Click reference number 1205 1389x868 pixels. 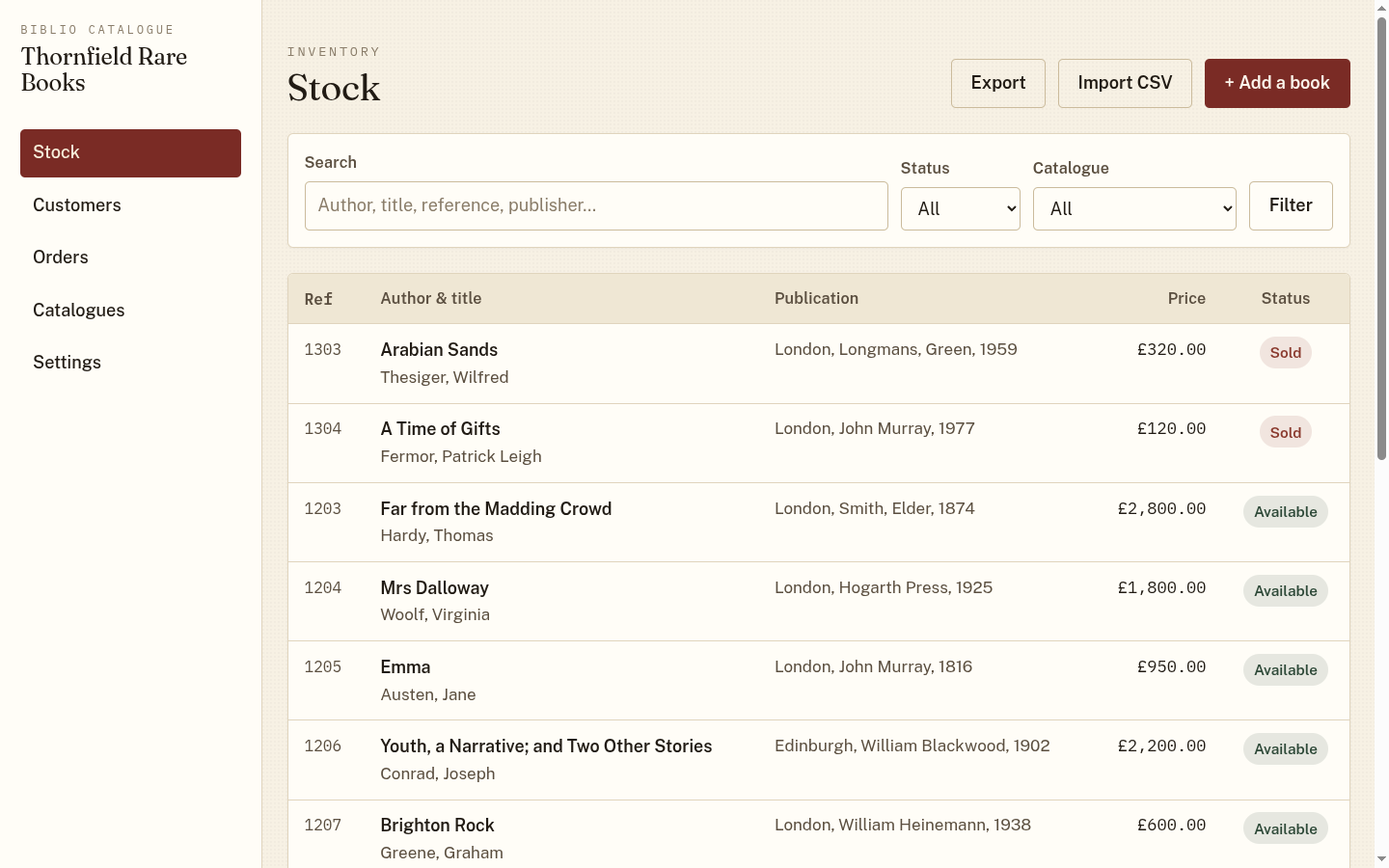pyautogui.click(x=323, y=667)
